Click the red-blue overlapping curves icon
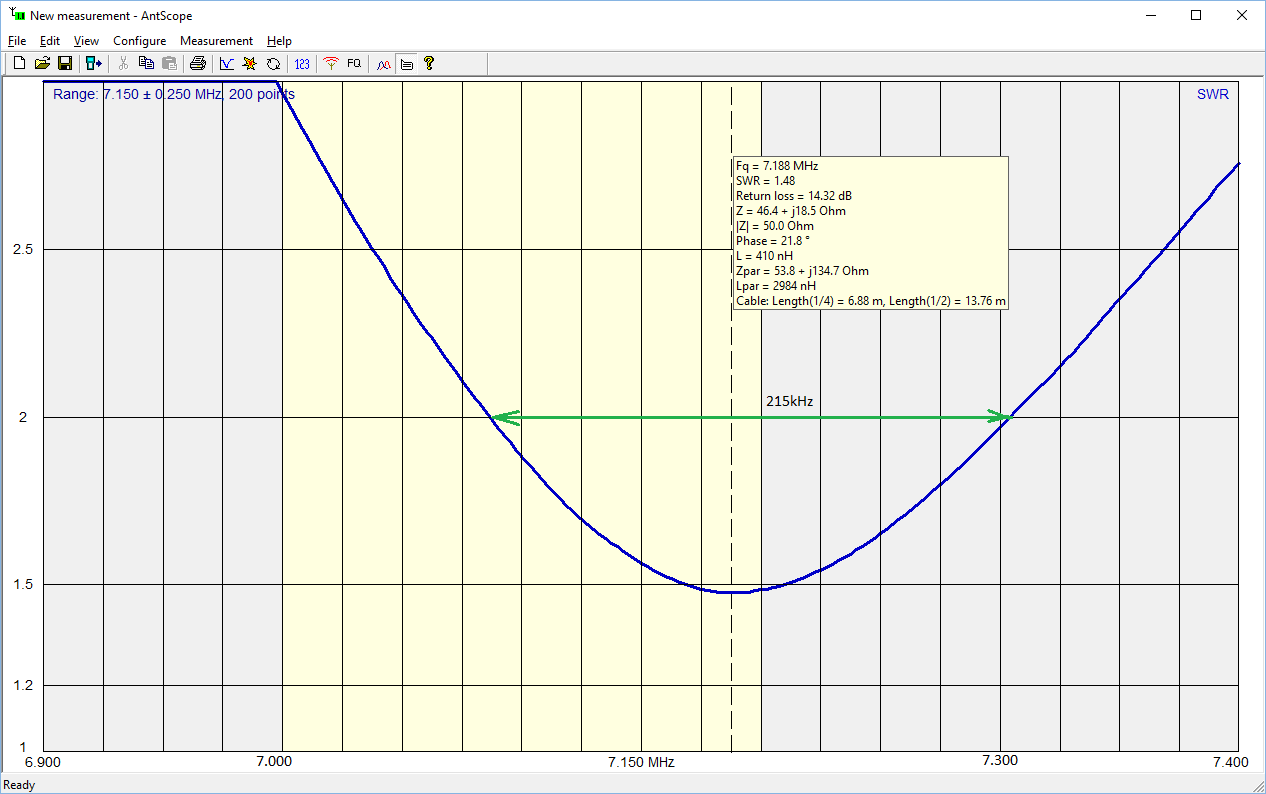Image resolution: width=1266 pixels, height=794 pixels. click(383, 64)
